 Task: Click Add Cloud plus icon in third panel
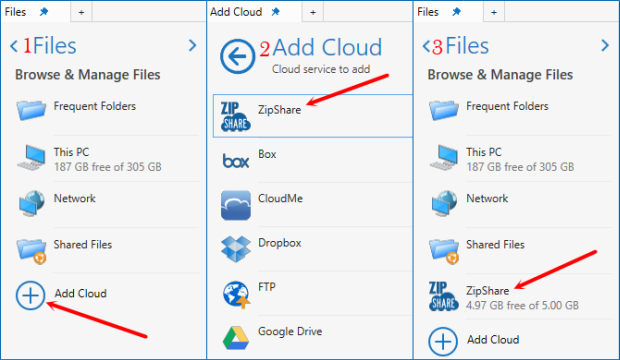[x=443, y=342]
